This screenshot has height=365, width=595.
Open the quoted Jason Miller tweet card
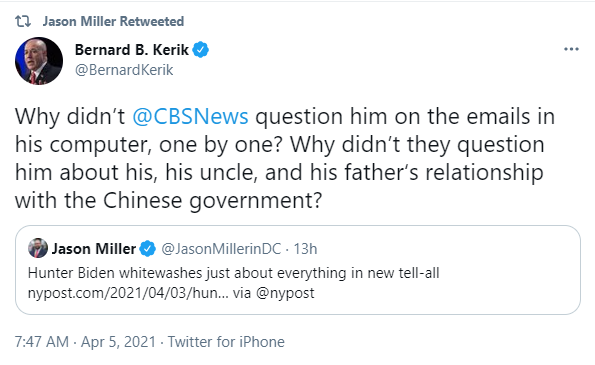pos(298,270)
